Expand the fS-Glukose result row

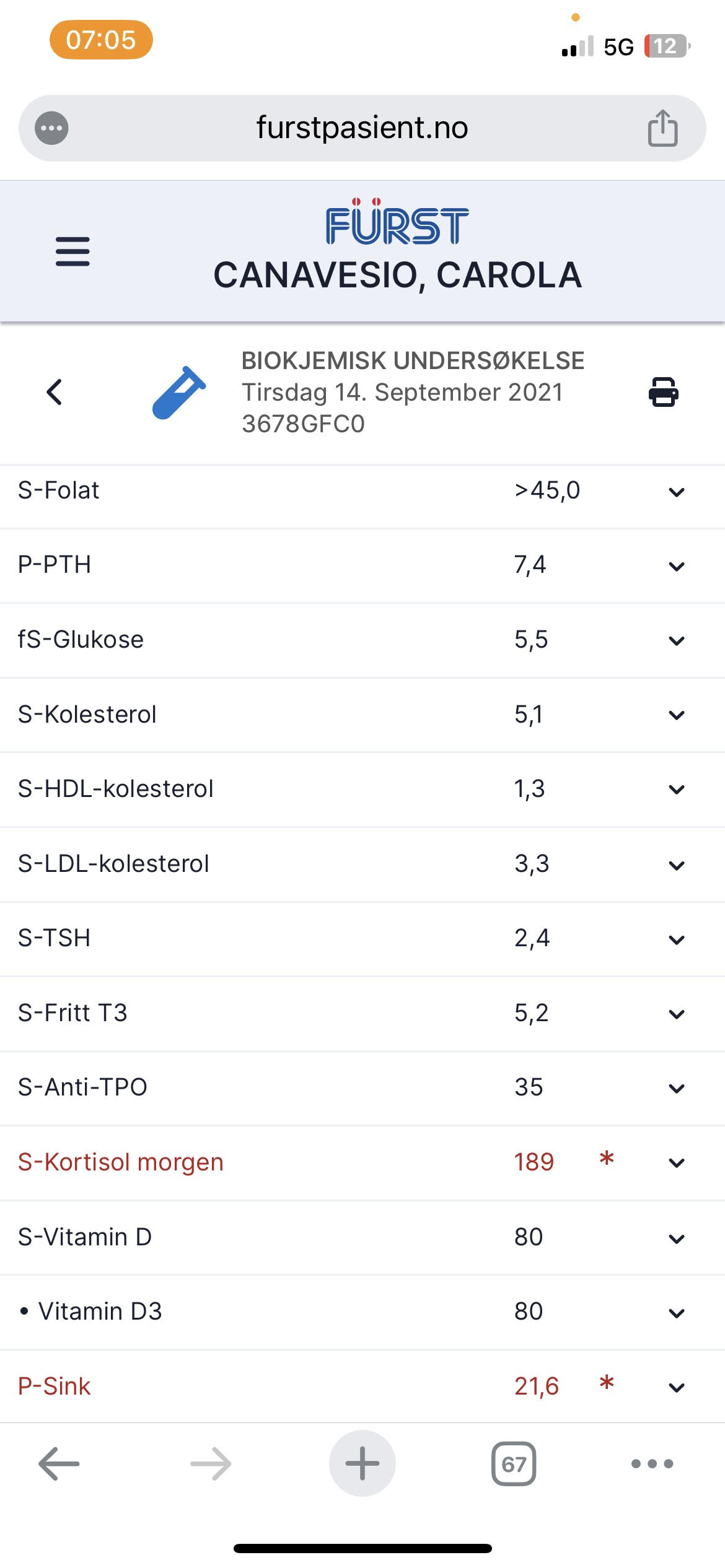click(x=677, y=641)
